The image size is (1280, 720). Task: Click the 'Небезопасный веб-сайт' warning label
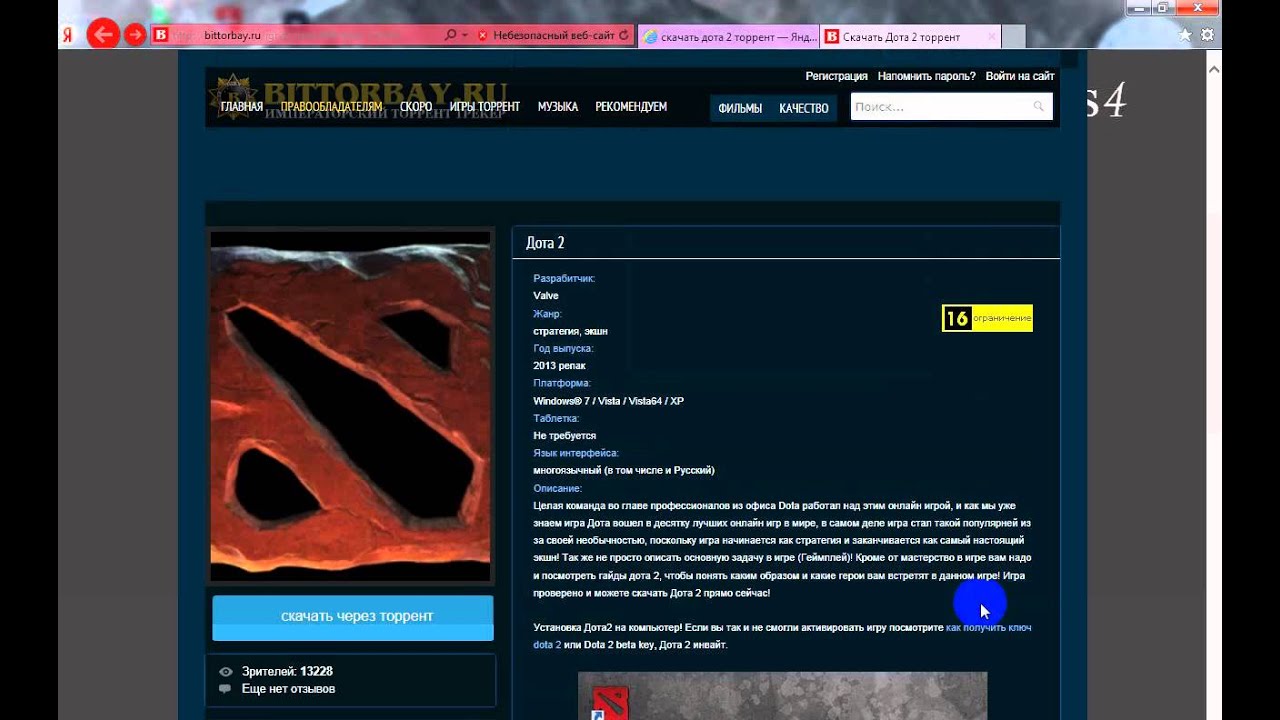click(555, 35)
